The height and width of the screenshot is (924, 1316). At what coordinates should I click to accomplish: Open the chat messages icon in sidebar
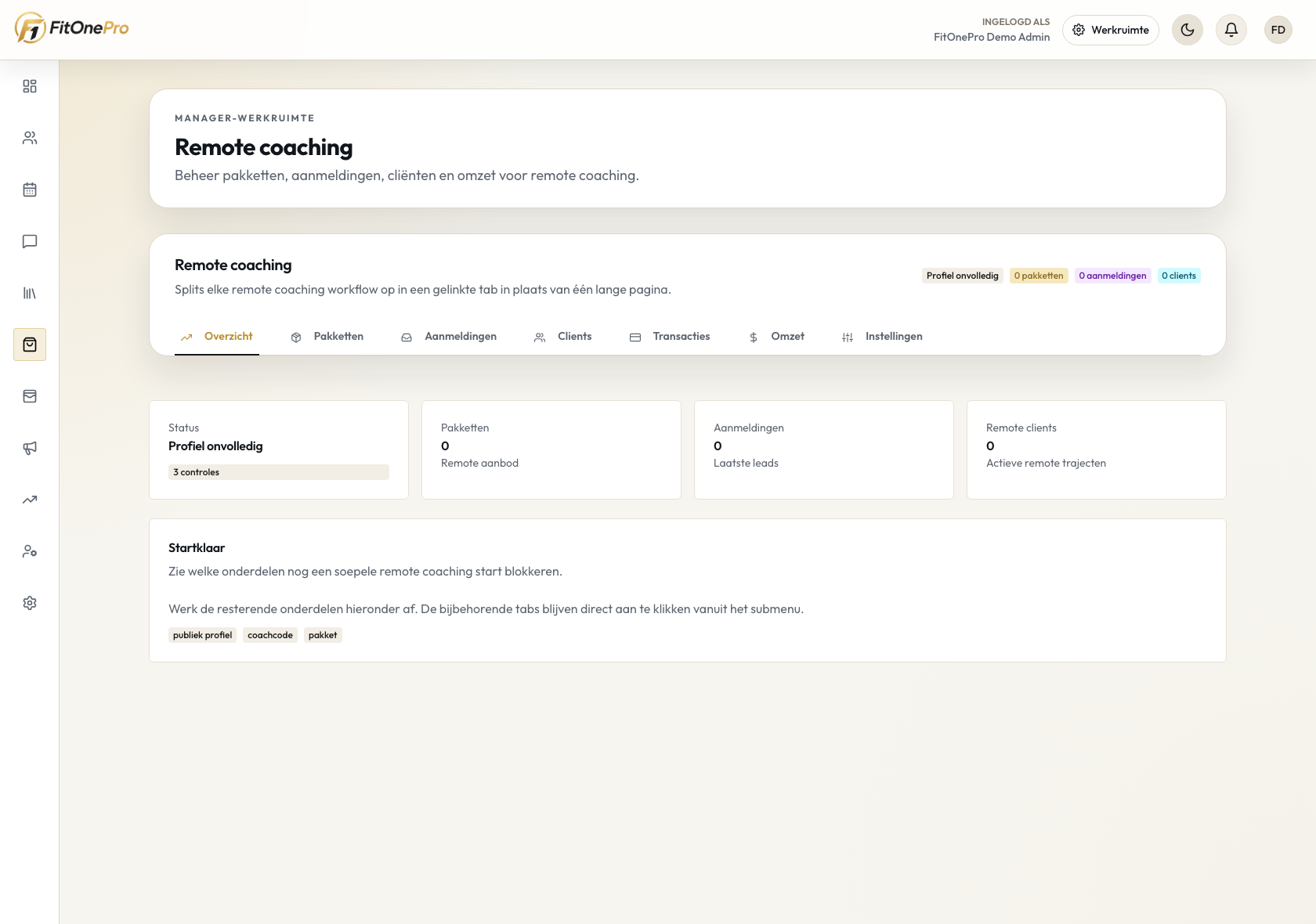[x=30, y=241]
